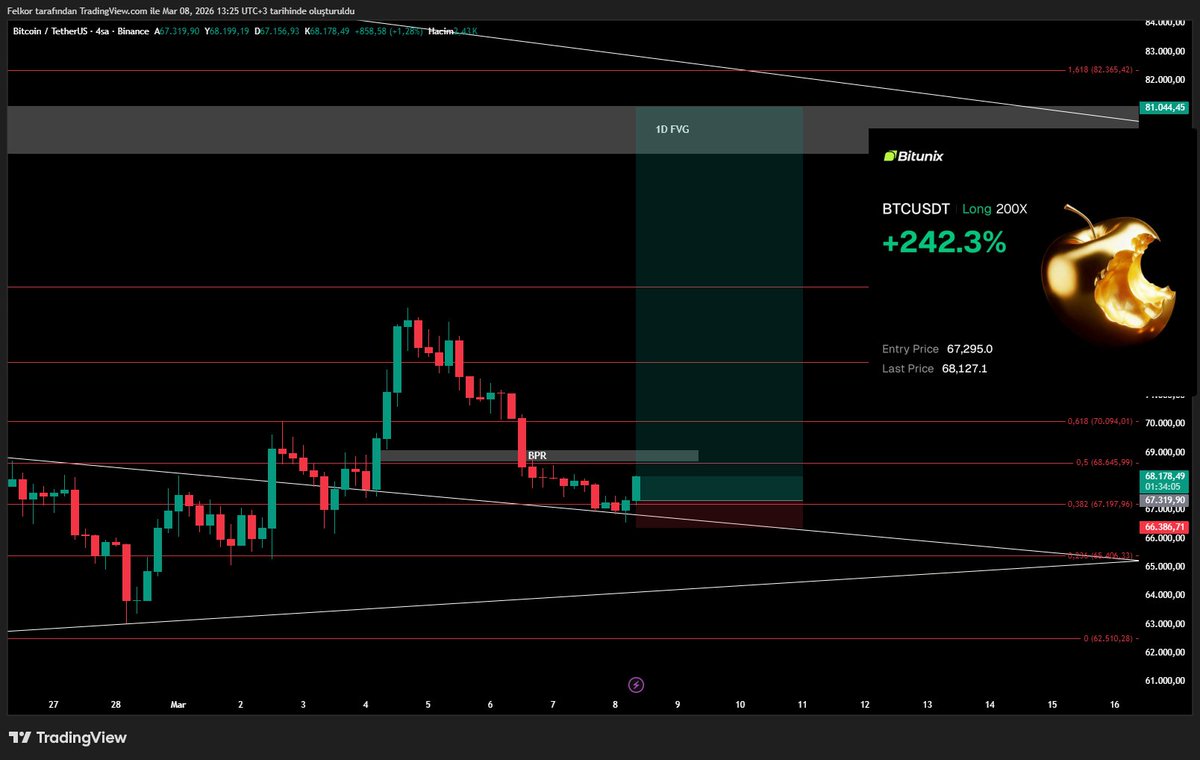Click the high value 68.199,19 in header
This screenshot has height=760, width=1200.
coord(228,31)
